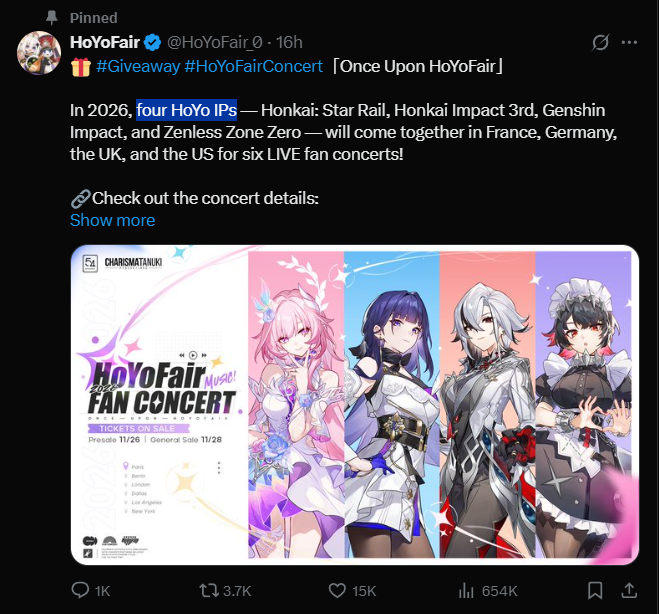This screenshot has width=659, height=614.
Task: Expand the post with Show more
Action: (x=112, y=220)
